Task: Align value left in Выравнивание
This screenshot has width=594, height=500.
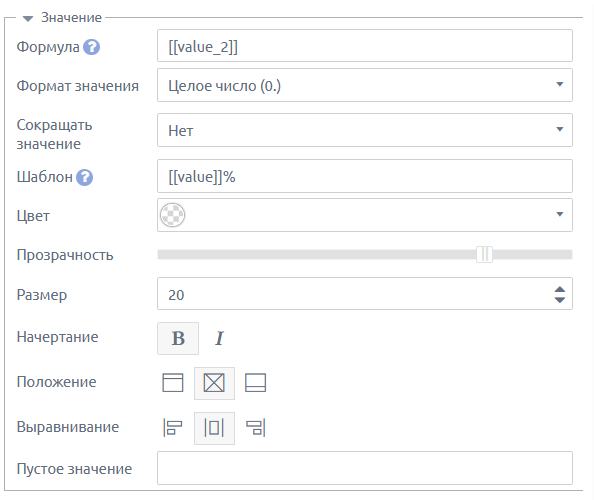Action: click(173, 428)
